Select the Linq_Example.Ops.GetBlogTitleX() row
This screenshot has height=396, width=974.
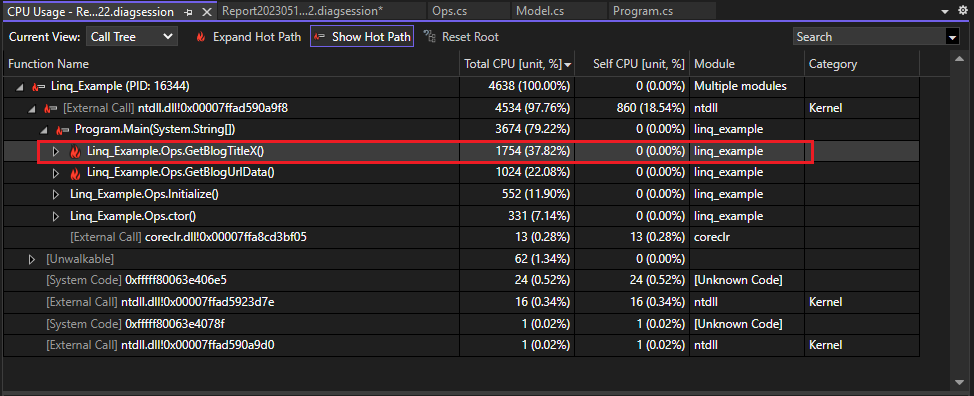point(461,151)
